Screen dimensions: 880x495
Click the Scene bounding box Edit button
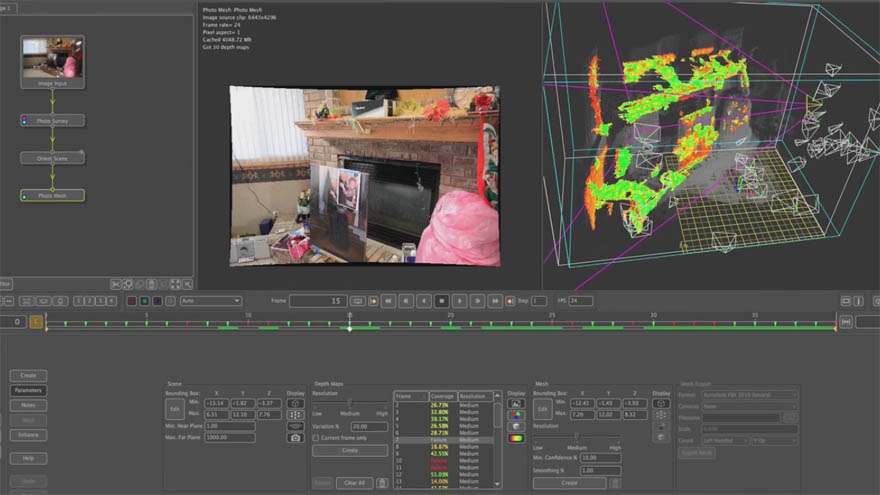tap(175, 409)
